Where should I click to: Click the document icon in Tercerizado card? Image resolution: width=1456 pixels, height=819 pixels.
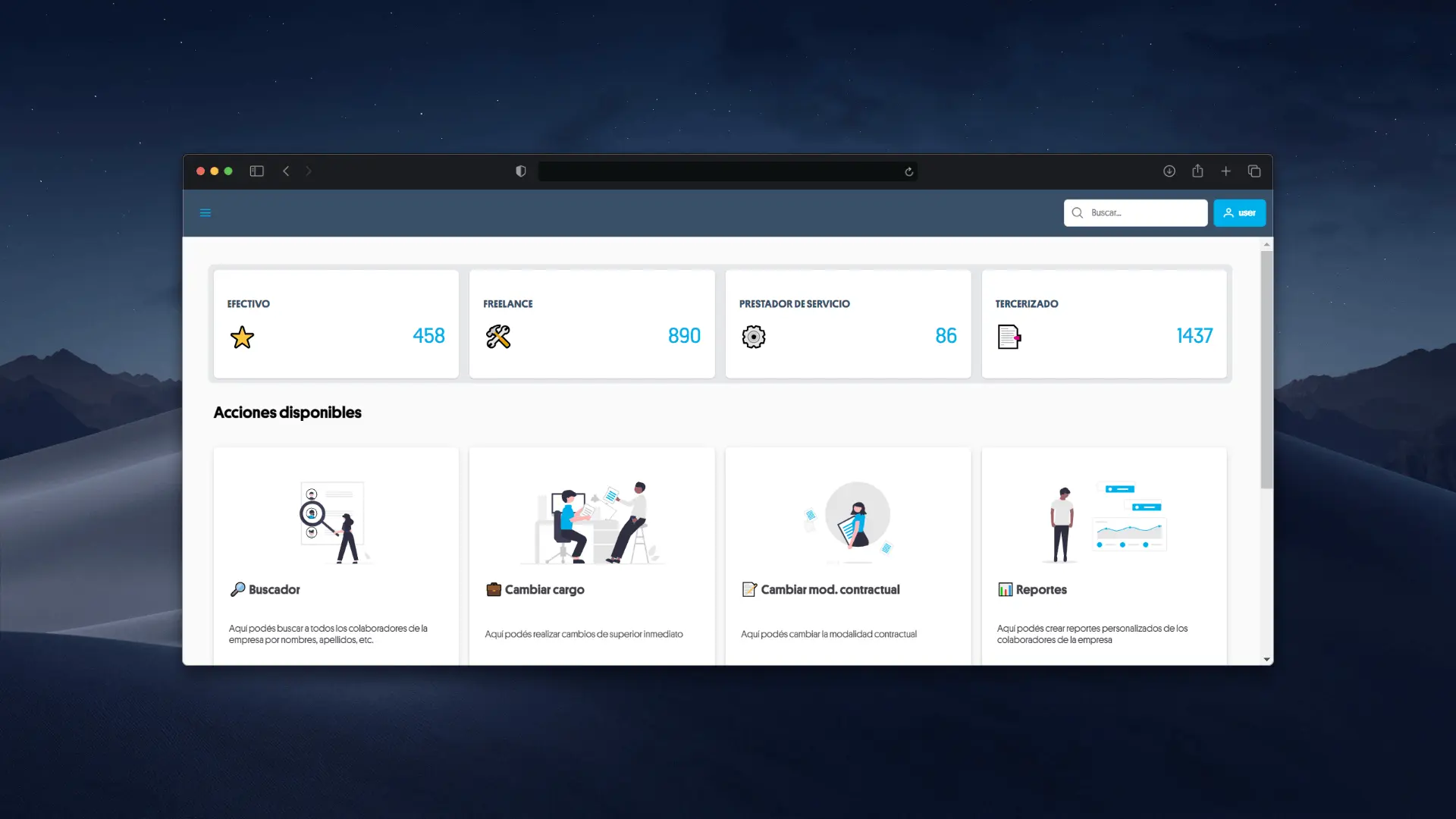(1009, 337)
